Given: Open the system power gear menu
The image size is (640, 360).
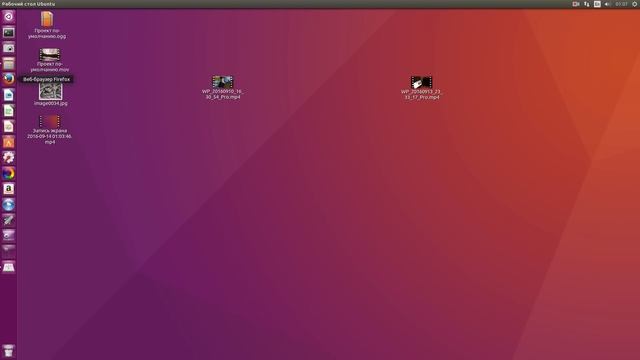Looking at the screenshot, I should click(635, 4).
